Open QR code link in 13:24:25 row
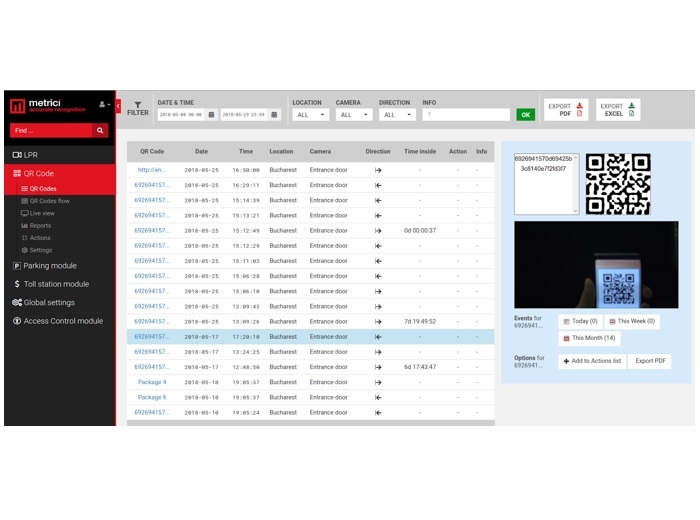Viewport: 700px width, 520px height. point(152,352)
